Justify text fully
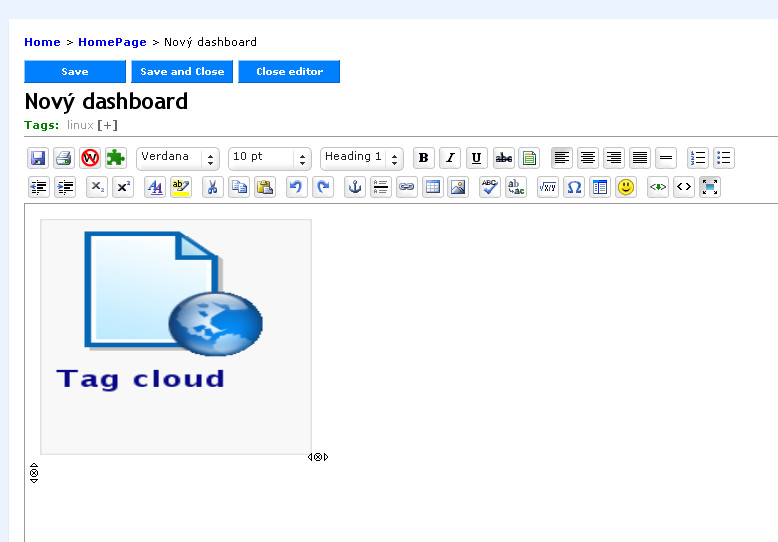Image resolution: width=778 pixels, height=542 pixels. pyautogui.click(x=640, y=158)
